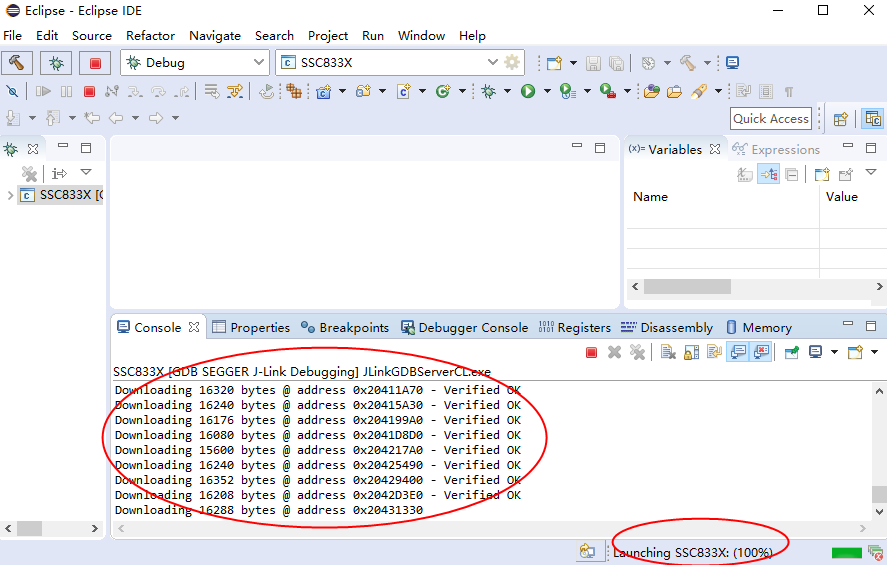
Task: Click the Open Perspective icon
Action: pyautogui.click(x=841, y=119)
